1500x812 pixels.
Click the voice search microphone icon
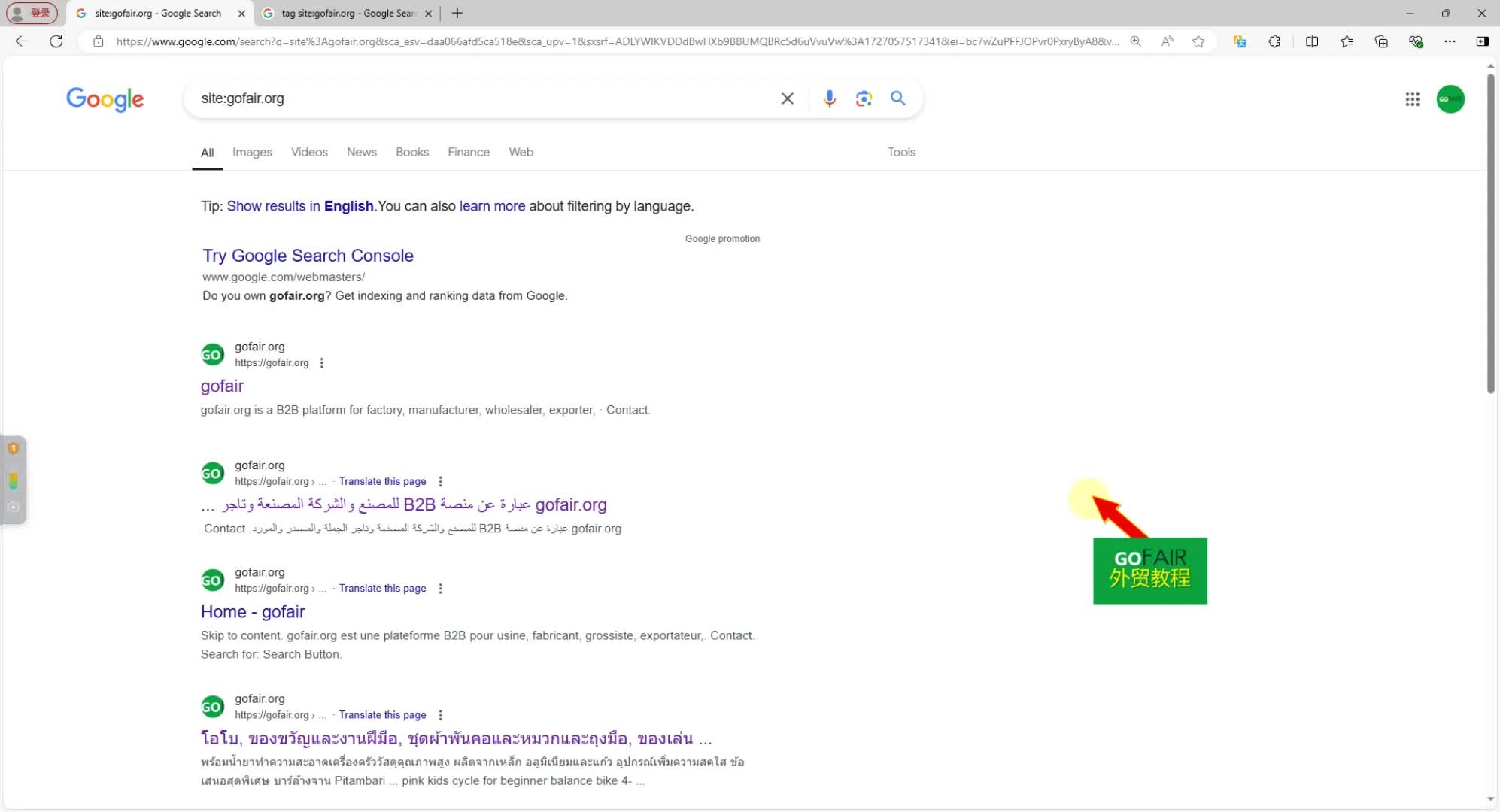click(x=829, y=98)
